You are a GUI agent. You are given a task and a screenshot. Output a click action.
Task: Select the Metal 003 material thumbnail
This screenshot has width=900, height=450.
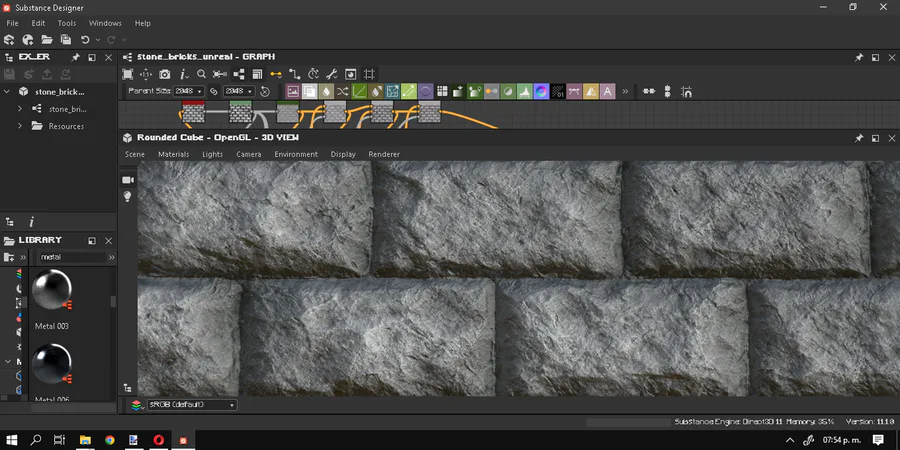tap(52, 290)
